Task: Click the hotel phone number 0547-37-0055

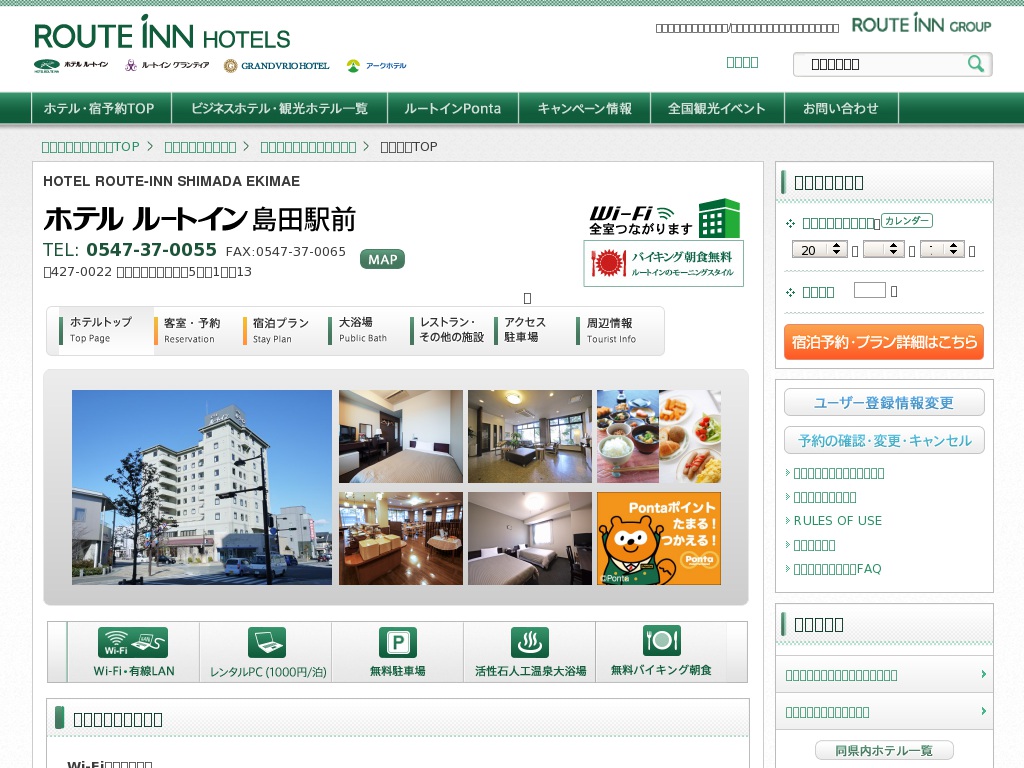Action: click(x=151, y=249)
